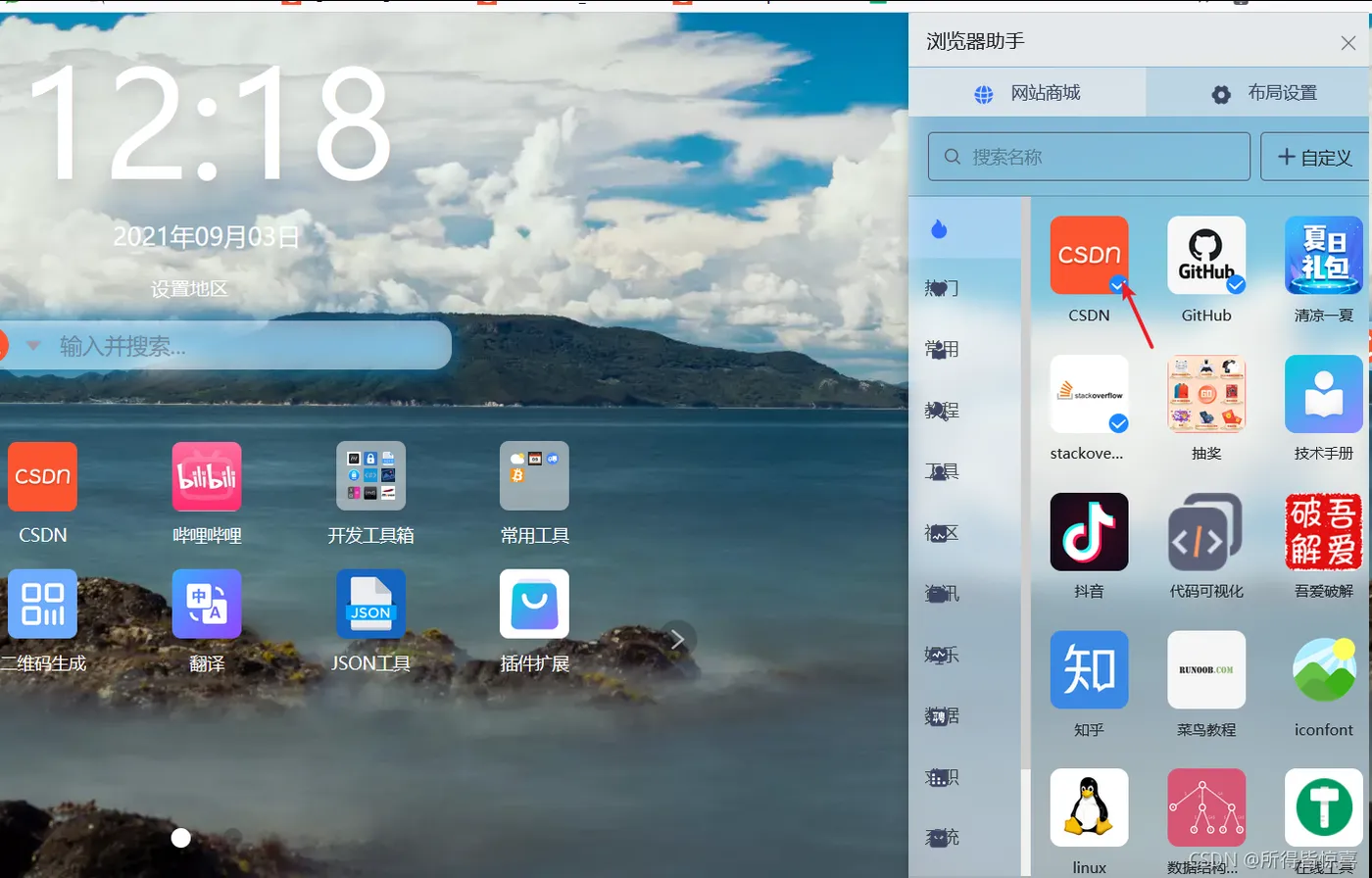Open the 开发工具箱 folder
The height and width of the screenshot is (878, 1372).
pyautogui.click(x=370, y=476)
